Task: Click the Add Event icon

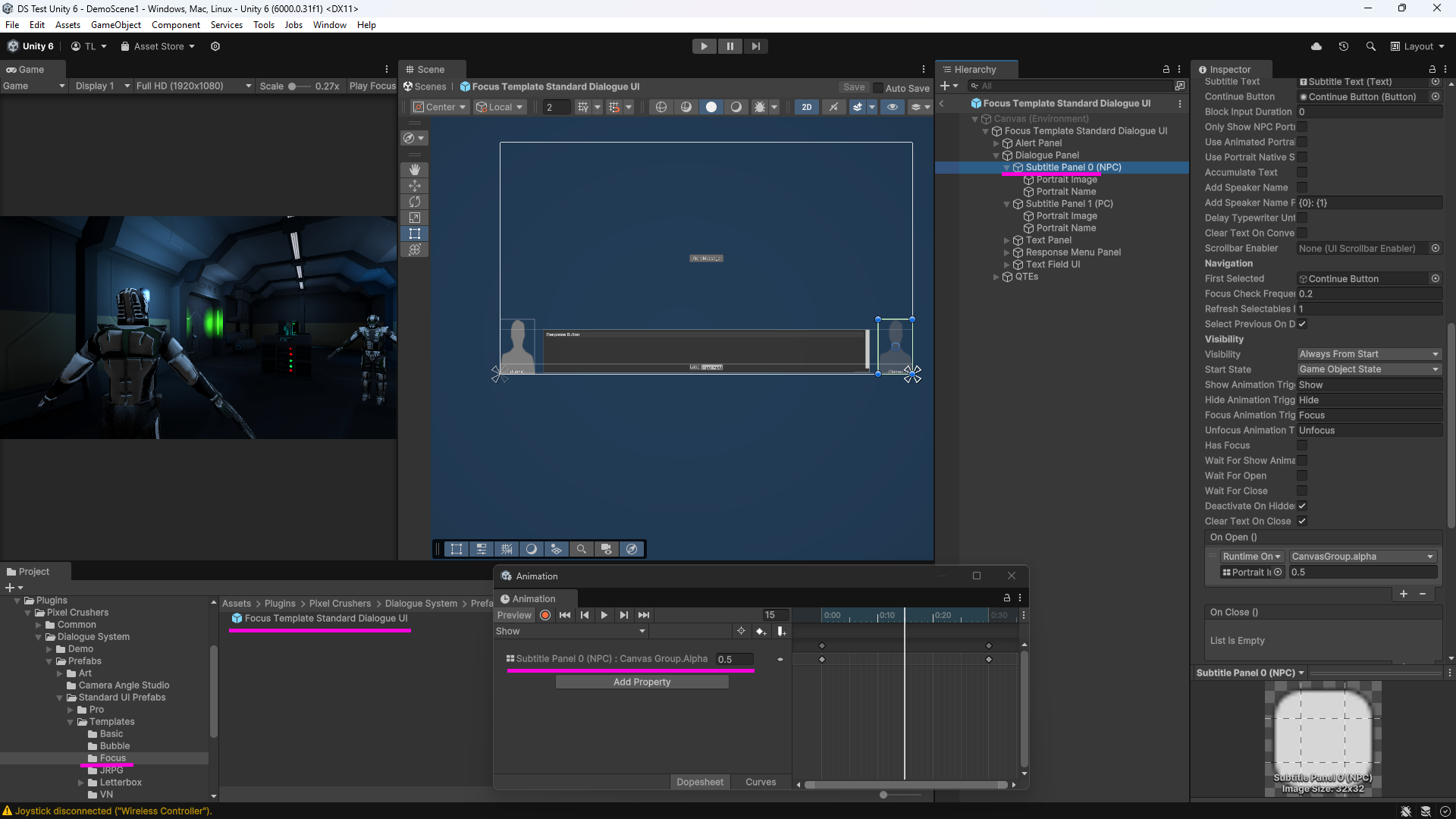Action: click(781, 631)
